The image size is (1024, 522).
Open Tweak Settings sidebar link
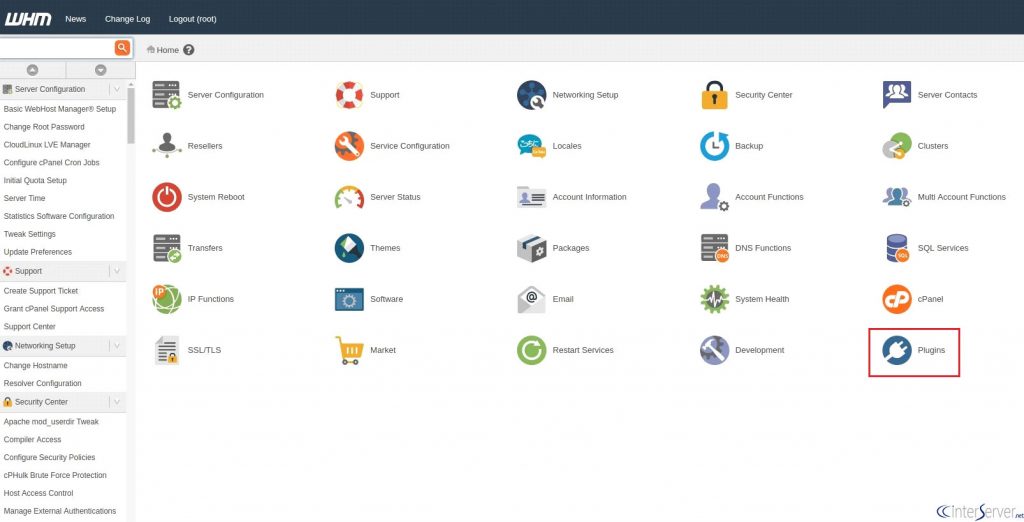[29, 234]
